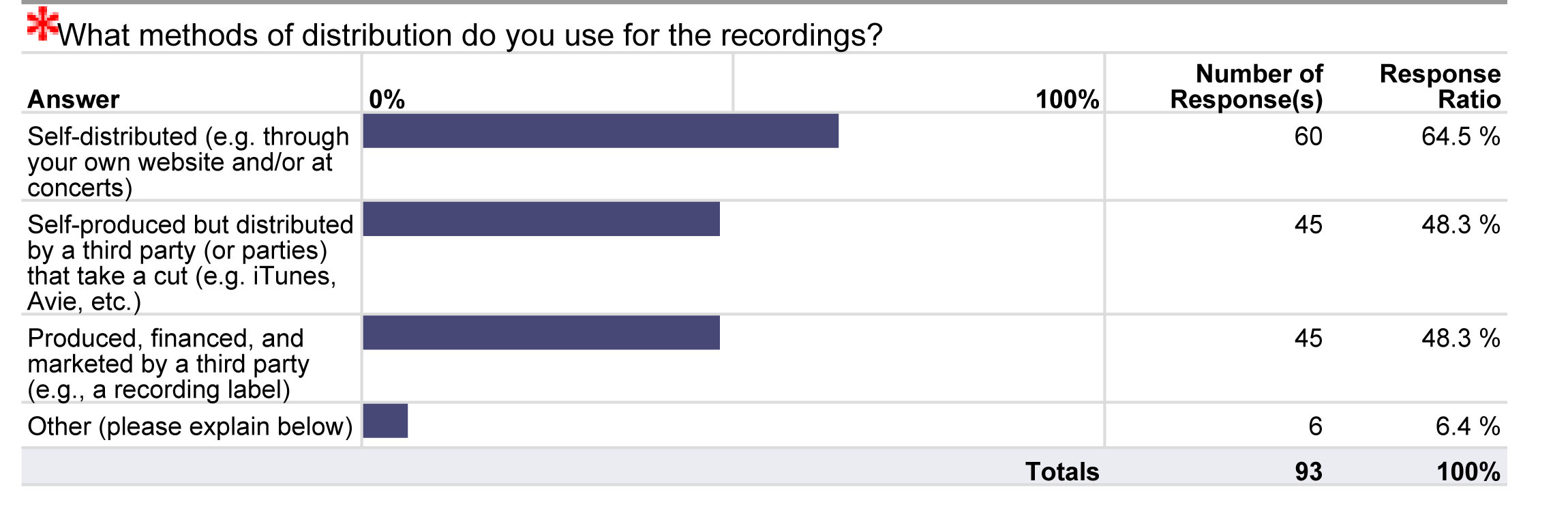Select the Produced, financed, and marketed answer
Image resolution: width=1568 pixels, height=524 pixels.
pos(168,364)
